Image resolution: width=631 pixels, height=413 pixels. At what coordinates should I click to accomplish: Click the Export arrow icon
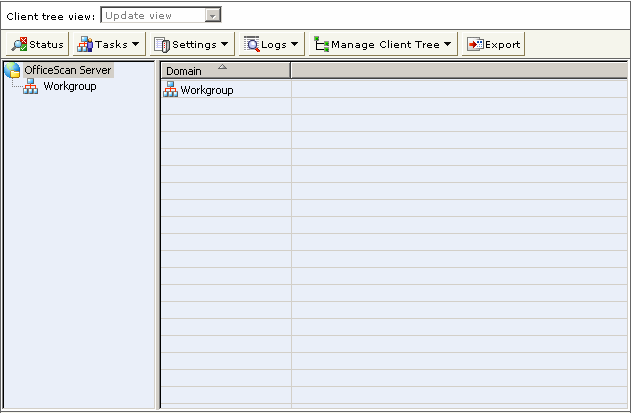point(475,44)
